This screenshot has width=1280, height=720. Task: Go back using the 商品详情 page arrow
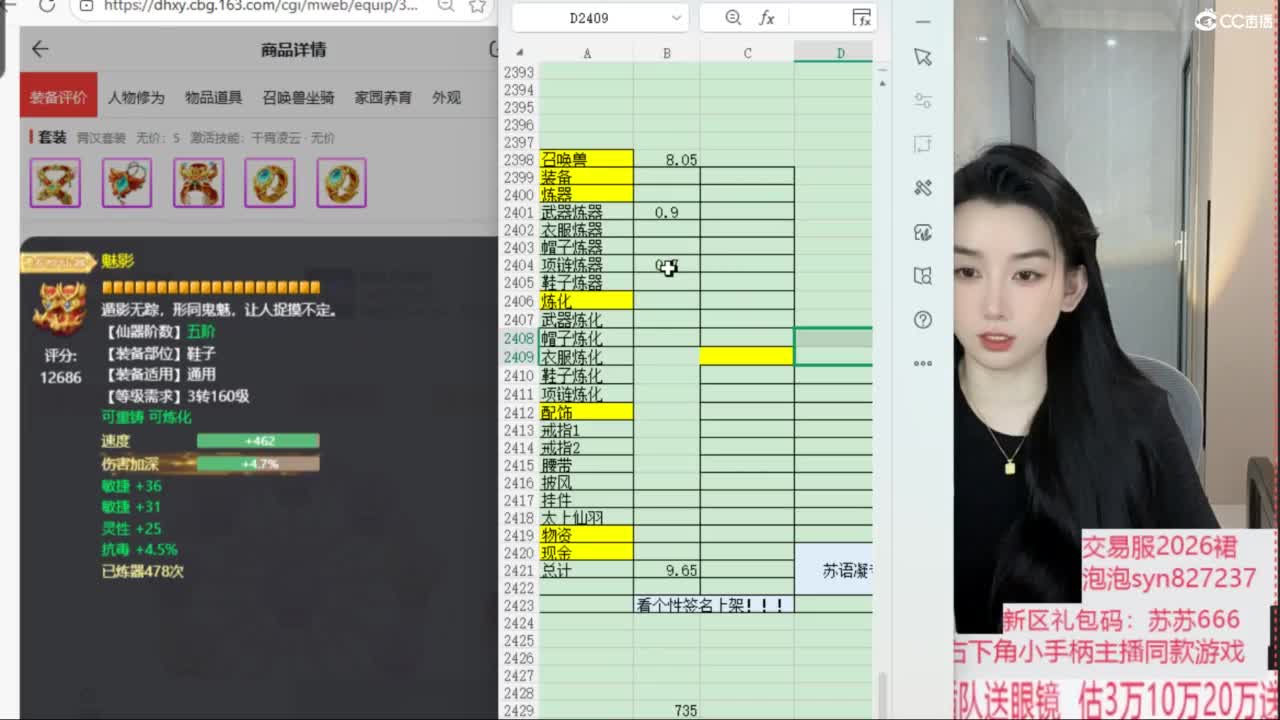[40, 49]
